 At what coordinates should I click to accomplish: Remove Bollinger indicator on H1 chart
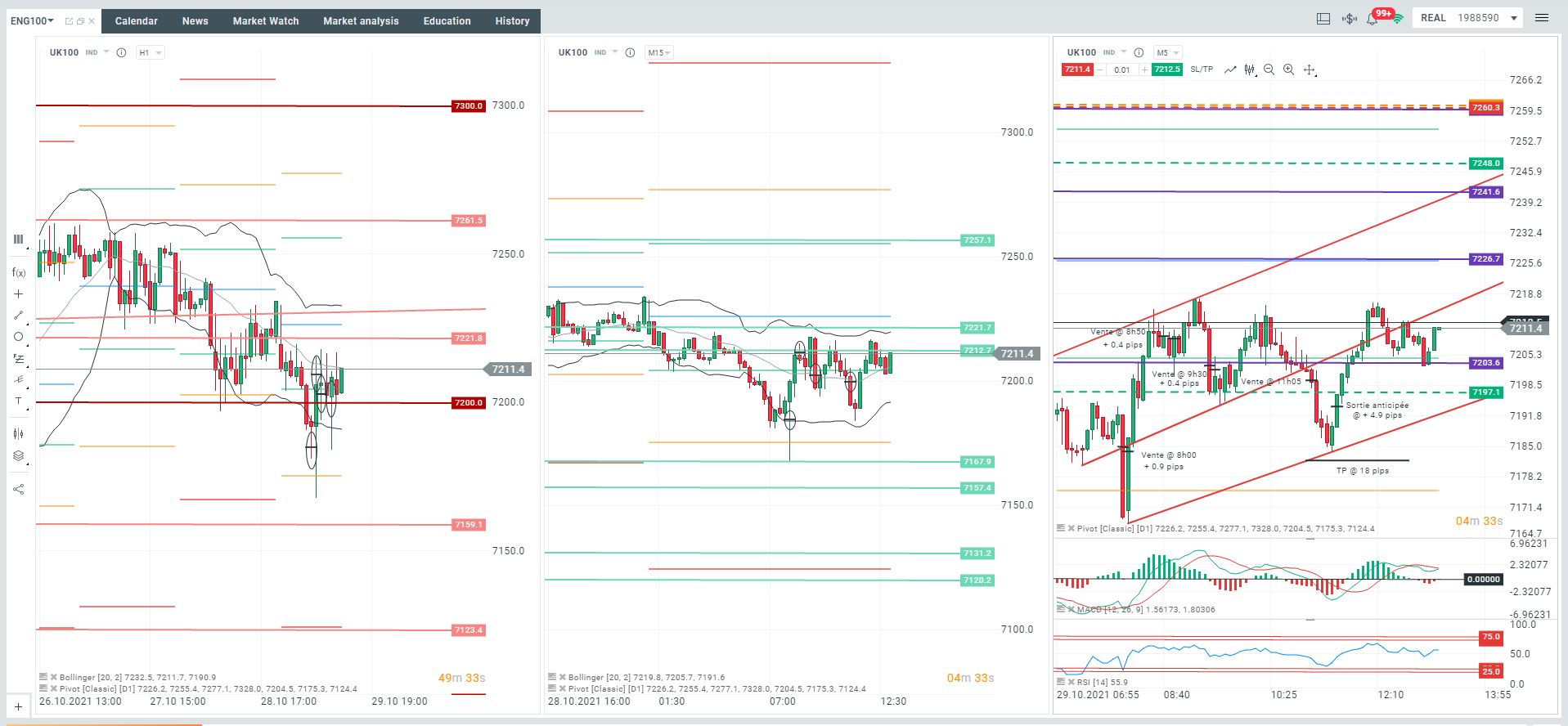click(x=53, y=678)
